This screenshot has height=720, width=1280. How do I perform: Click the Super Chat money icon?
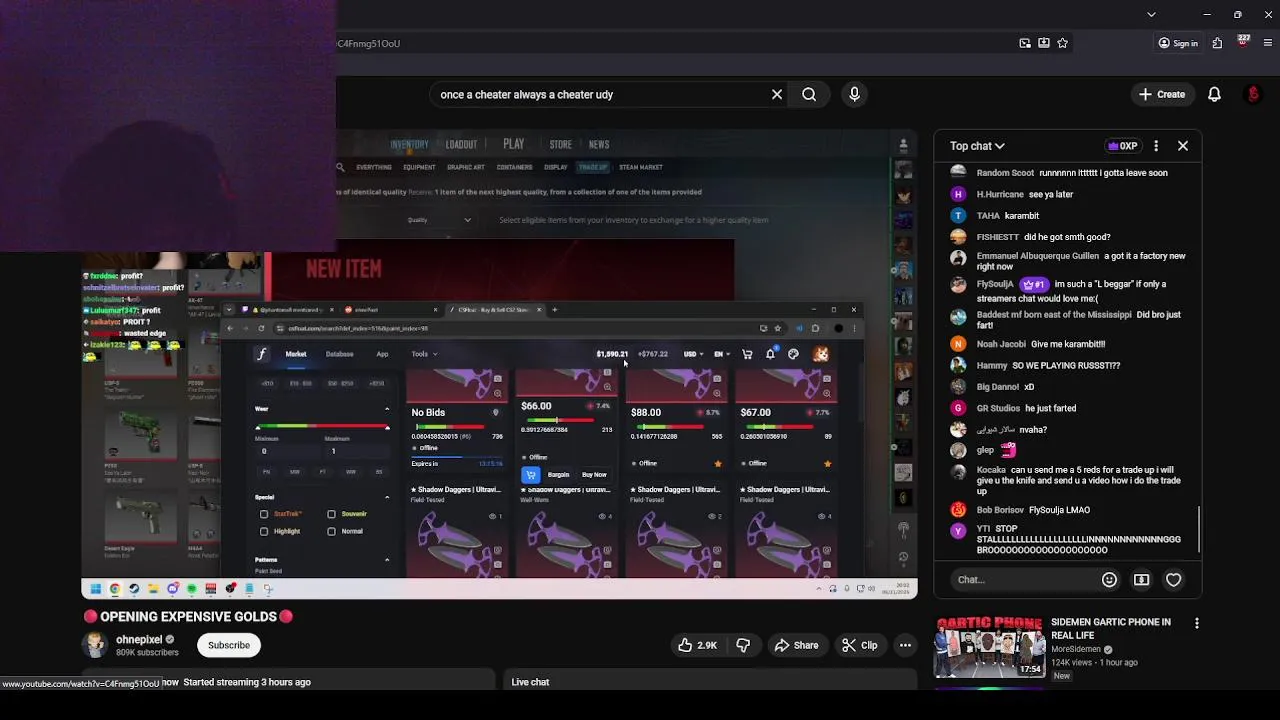[x=1141, y=579]
